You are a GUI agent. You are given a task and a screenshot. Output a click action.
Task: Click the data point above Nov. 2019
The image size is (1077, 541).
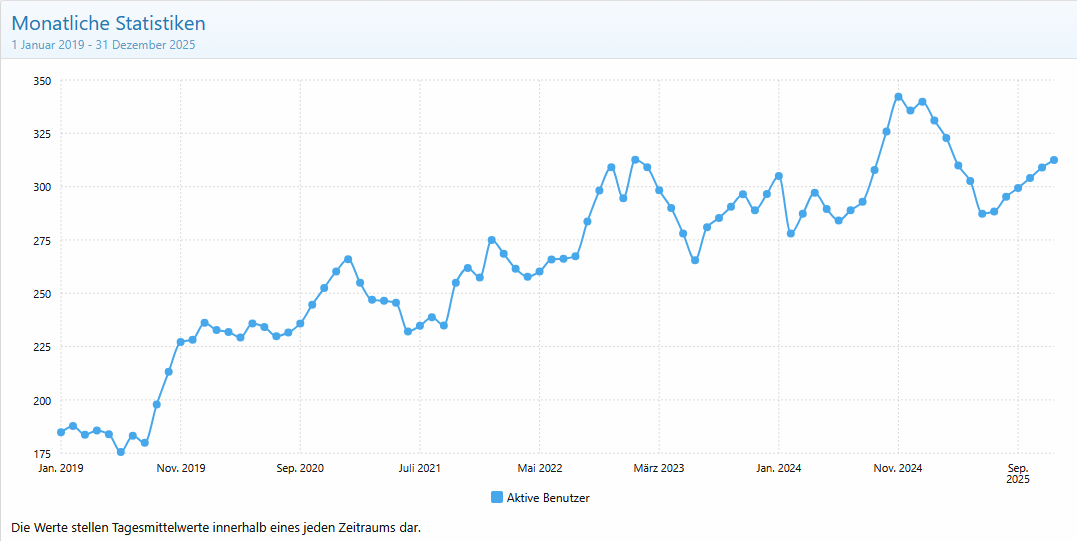(180, 342)
